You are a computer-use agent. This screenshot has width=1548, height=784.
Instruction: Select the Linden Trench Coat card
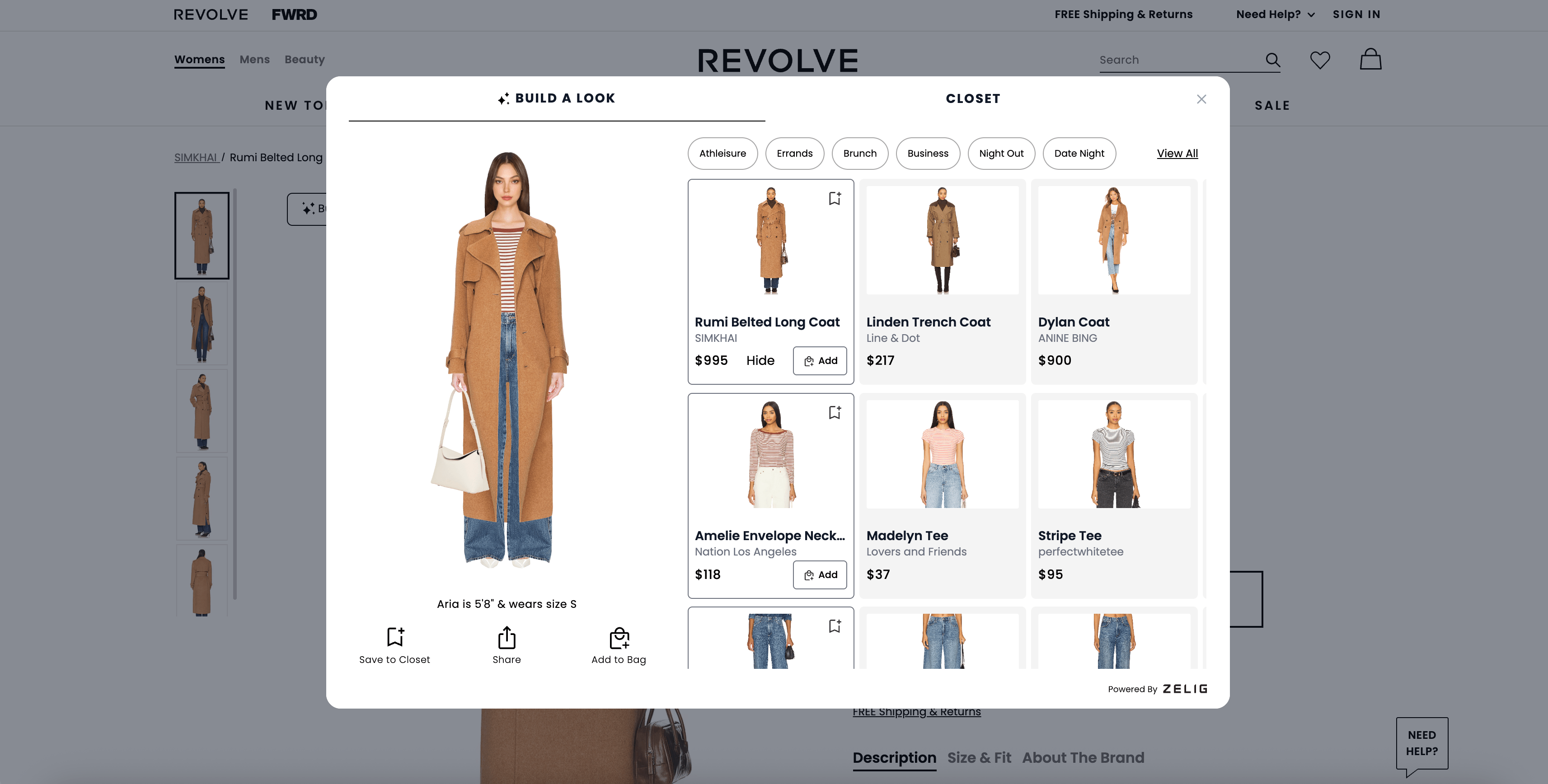pyautogui.click(x=942, y=282)
